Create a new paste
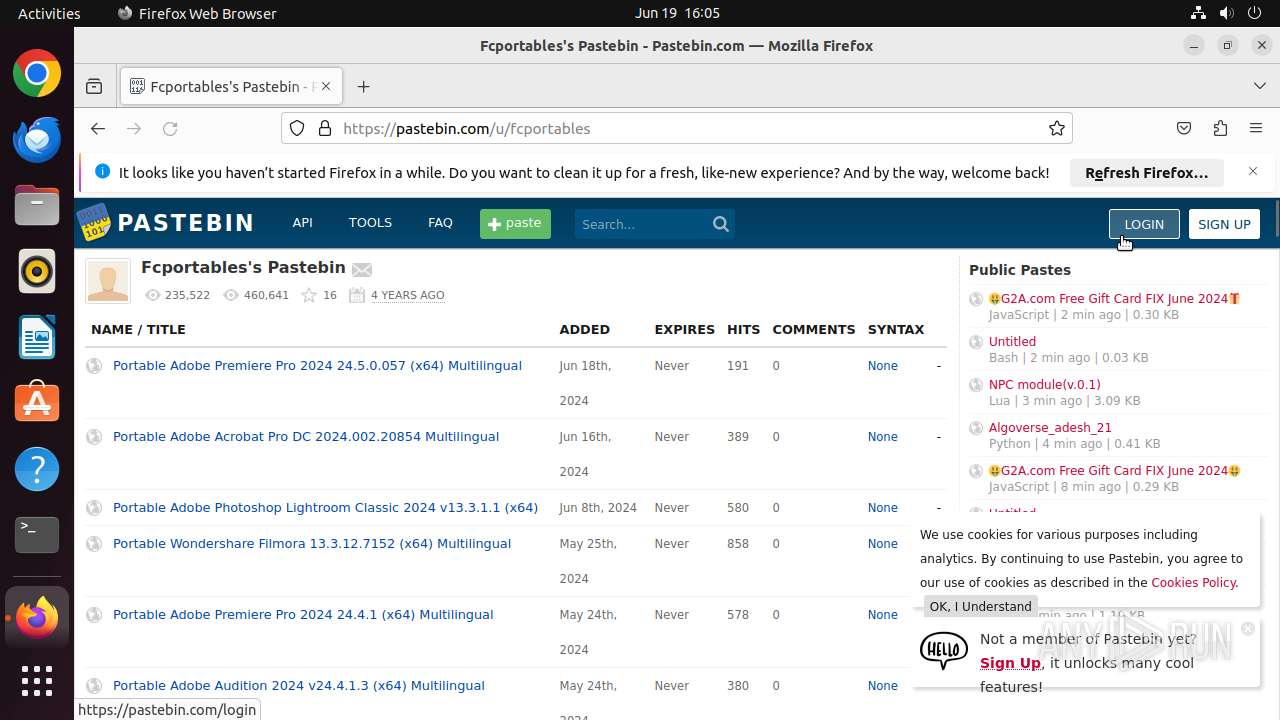The width and height of the screenshot is (1280, 720). pyautogui.click(x=515, y=224)
